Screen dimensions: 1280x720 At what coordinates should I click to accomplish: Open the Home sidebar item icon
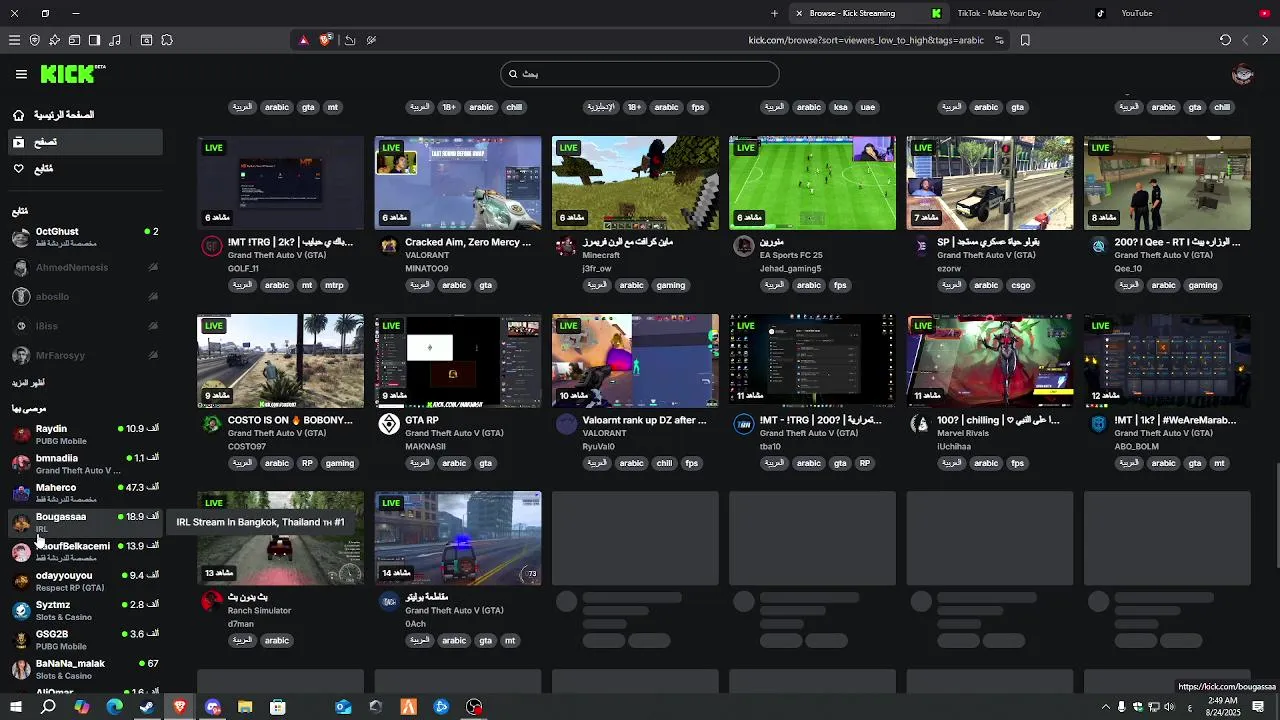18,115
